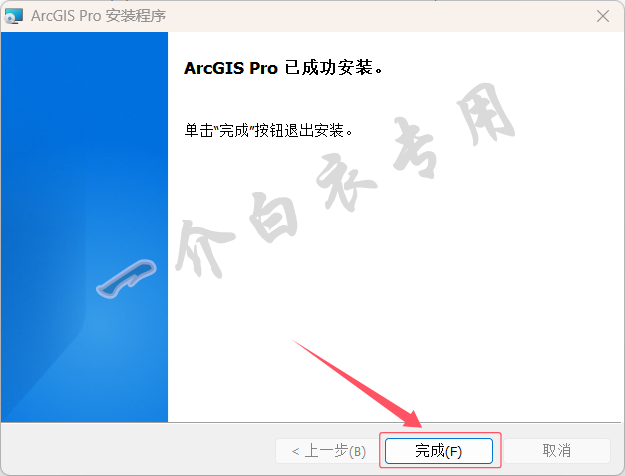The image size is (625, 476).
Task: Click the separator line above the footer buttons
Action: tap(311, 422)
